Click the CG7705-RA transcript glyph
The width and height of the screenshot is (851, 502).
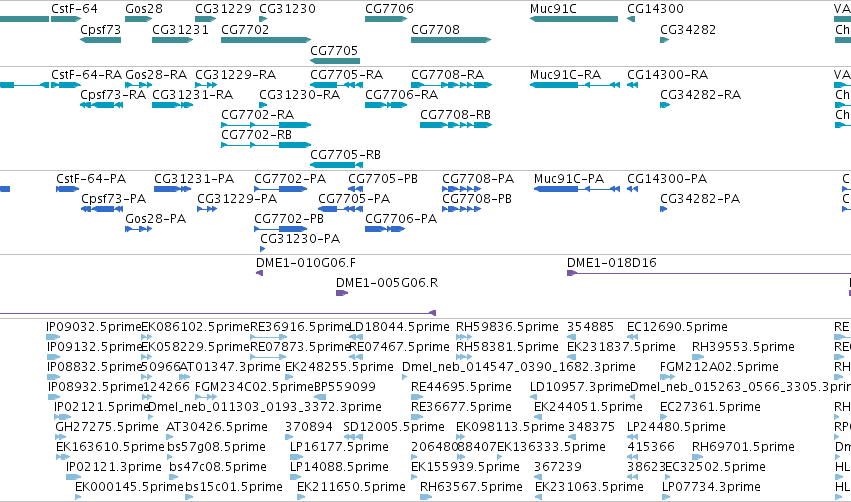(x=336, y=85)
